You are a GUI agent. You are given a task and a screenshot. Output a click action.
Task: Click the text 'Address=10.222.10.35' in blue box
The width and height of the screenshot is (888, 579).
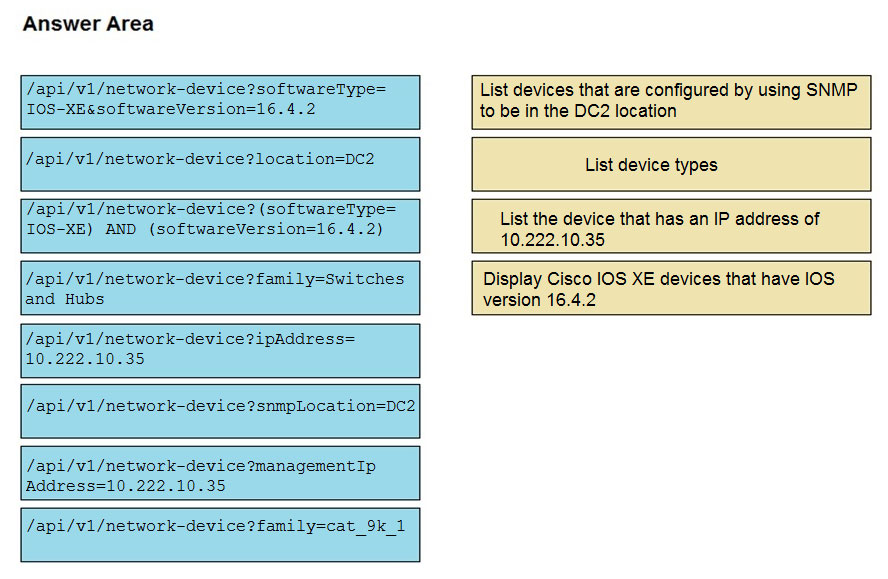pos(126,486)
